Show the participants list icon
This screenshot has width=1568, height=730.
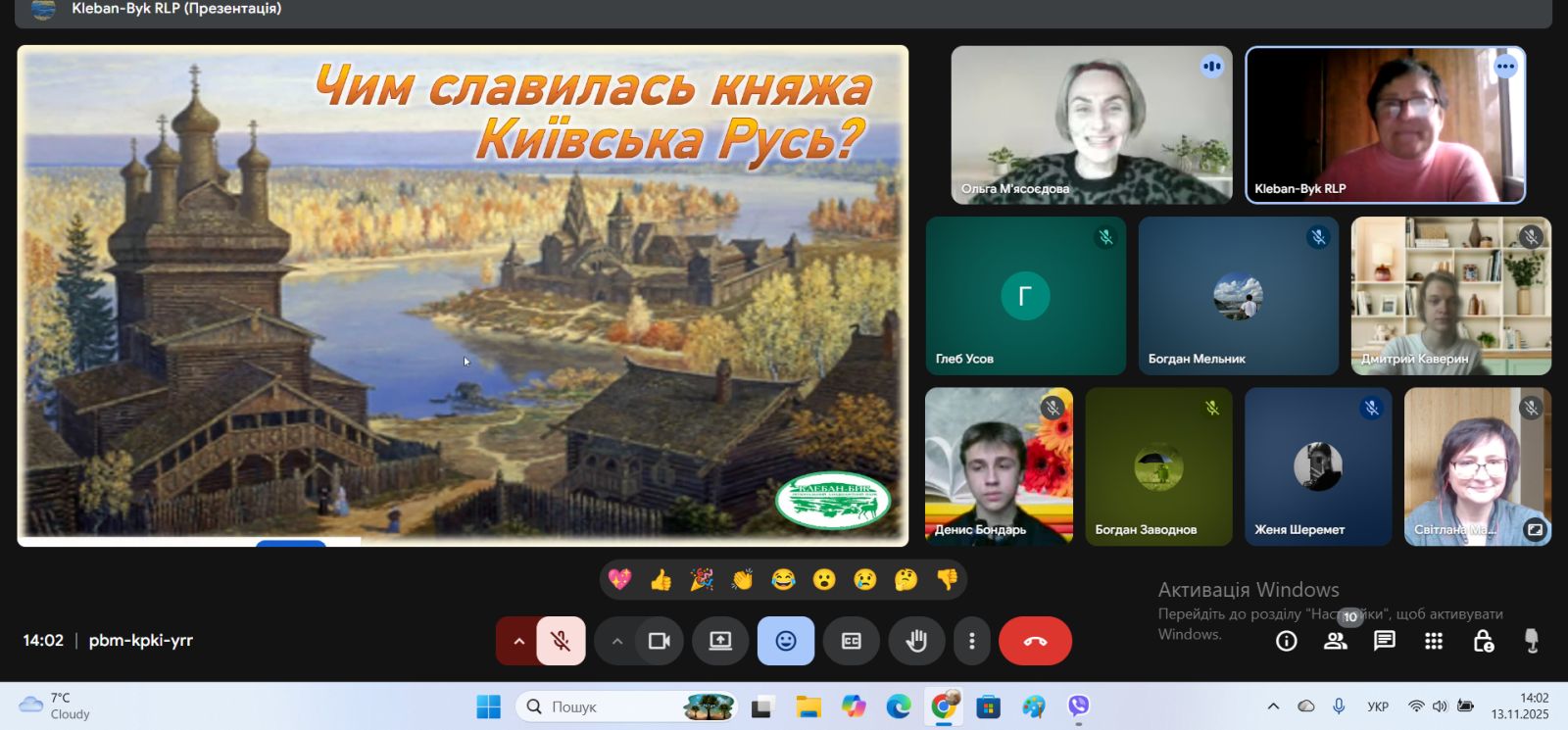(x=1335, y=641)
